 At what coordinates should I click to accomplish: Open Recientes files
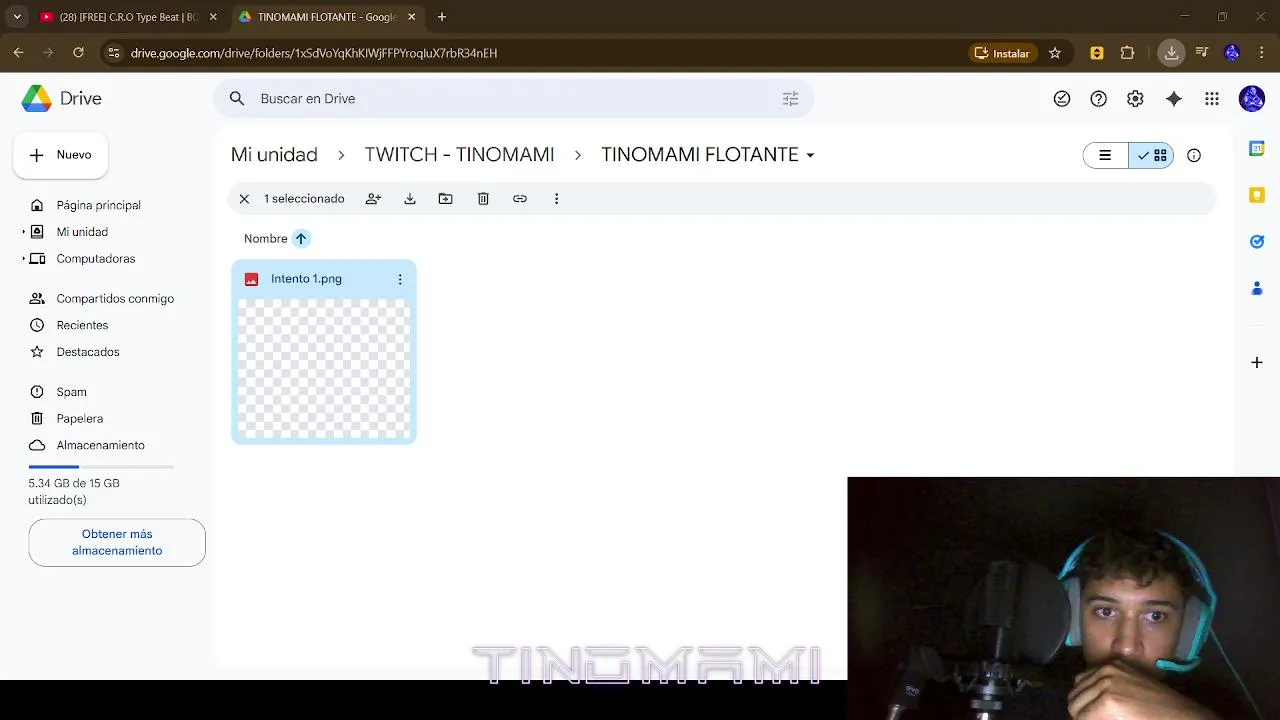pyautogui.click(x=82, y=326)
